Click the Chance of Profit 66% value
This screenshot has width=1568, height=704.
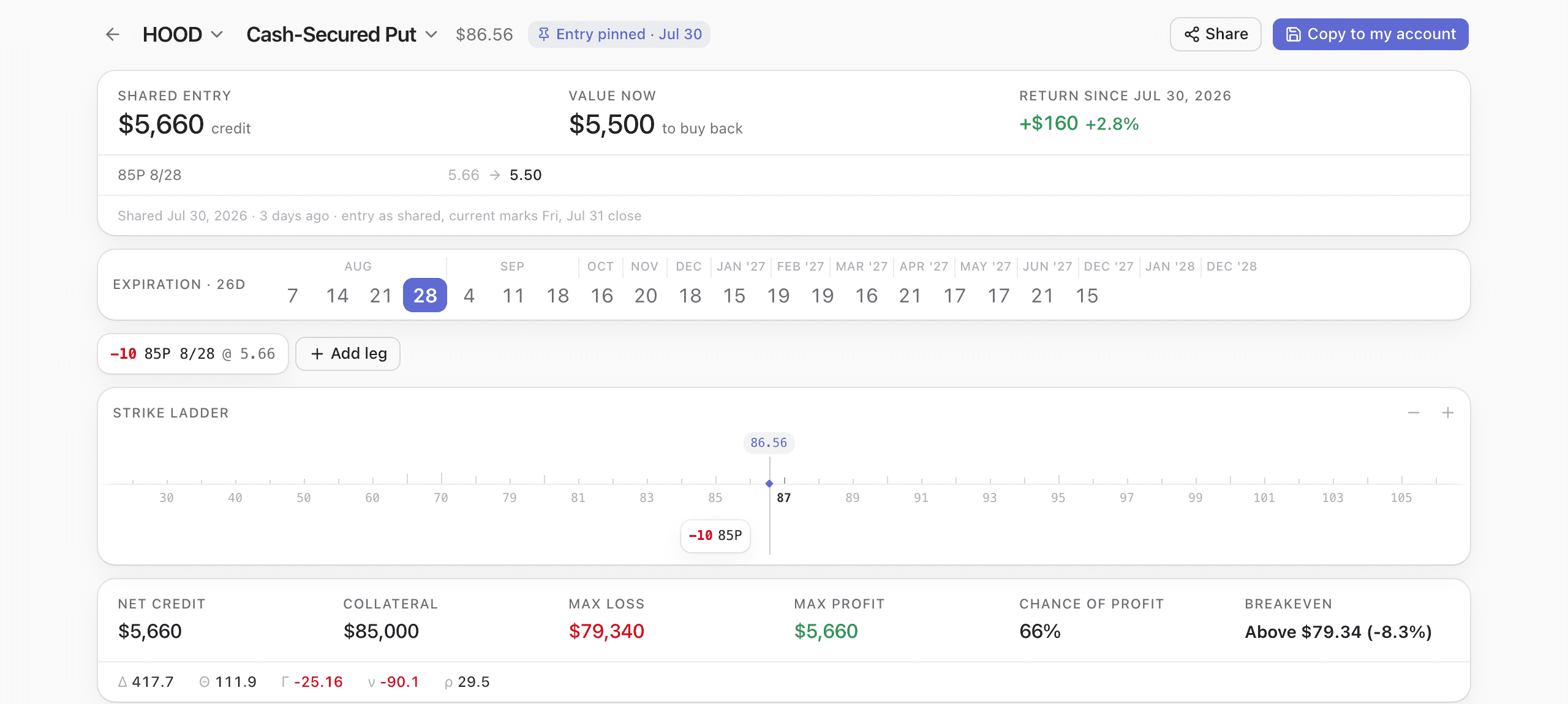pos(1040,631)
